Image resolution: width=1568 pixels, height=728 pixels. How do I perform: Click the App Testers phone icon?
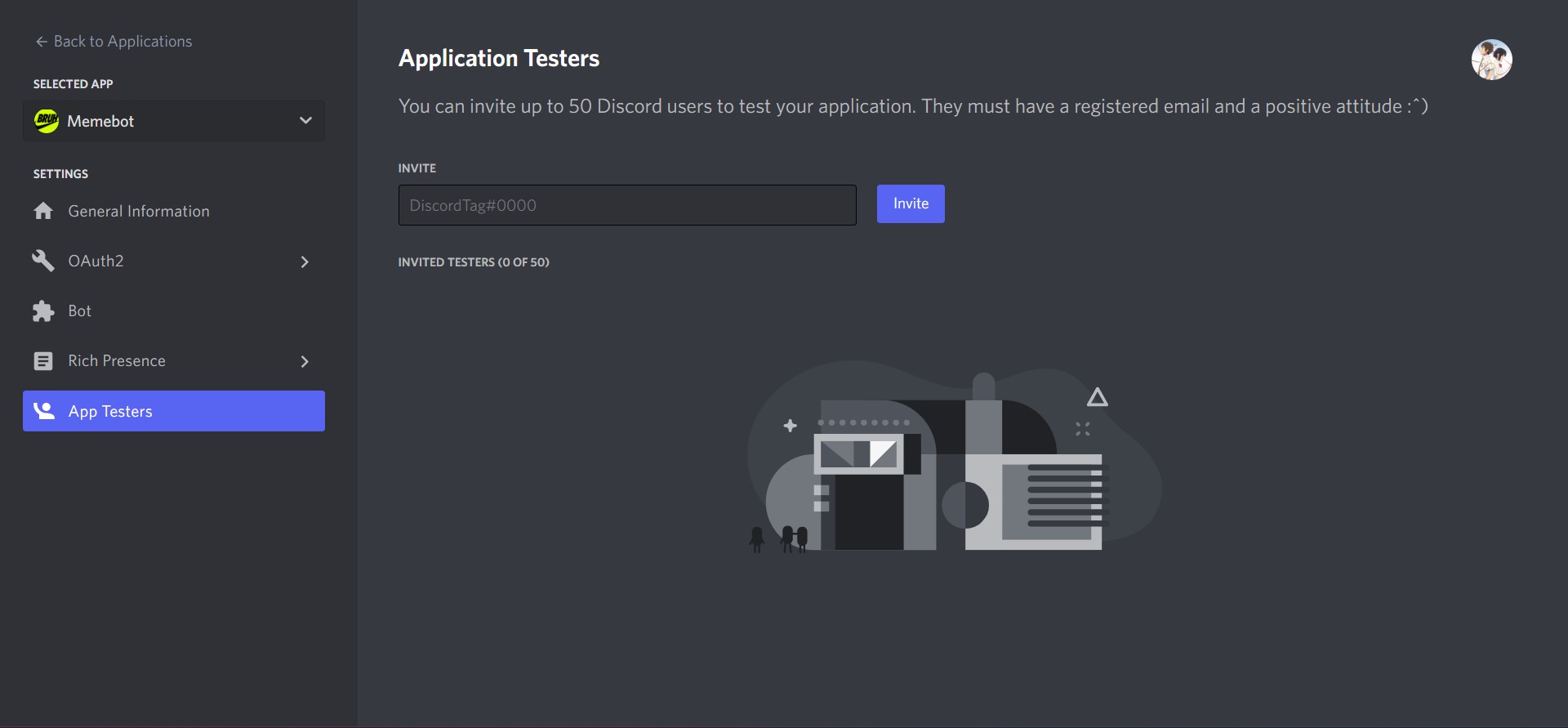click(42, 411)
